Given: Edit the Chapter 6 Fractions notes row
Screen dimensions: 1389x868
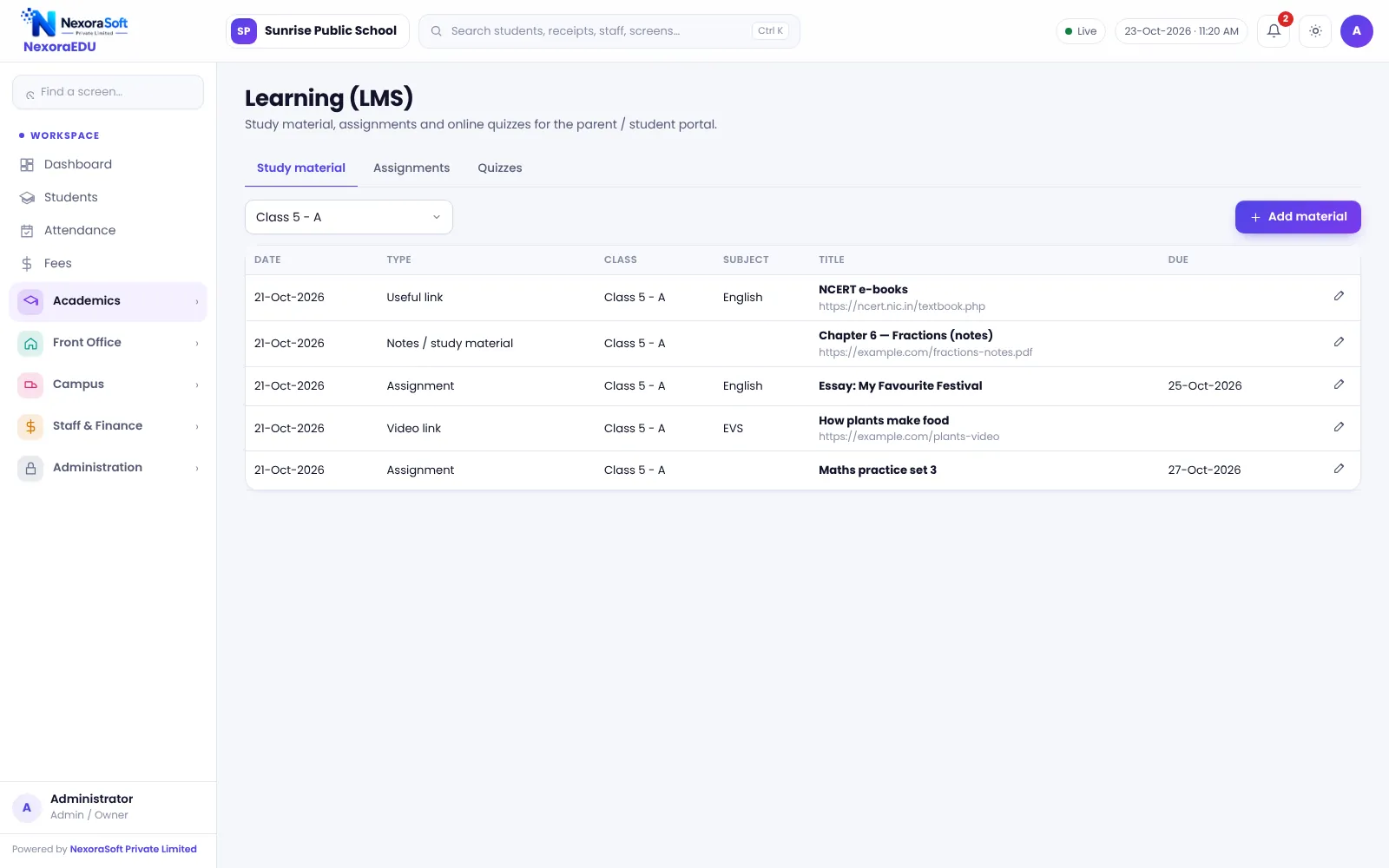Looking at the screenshot, I should (x=1339, y=342).
